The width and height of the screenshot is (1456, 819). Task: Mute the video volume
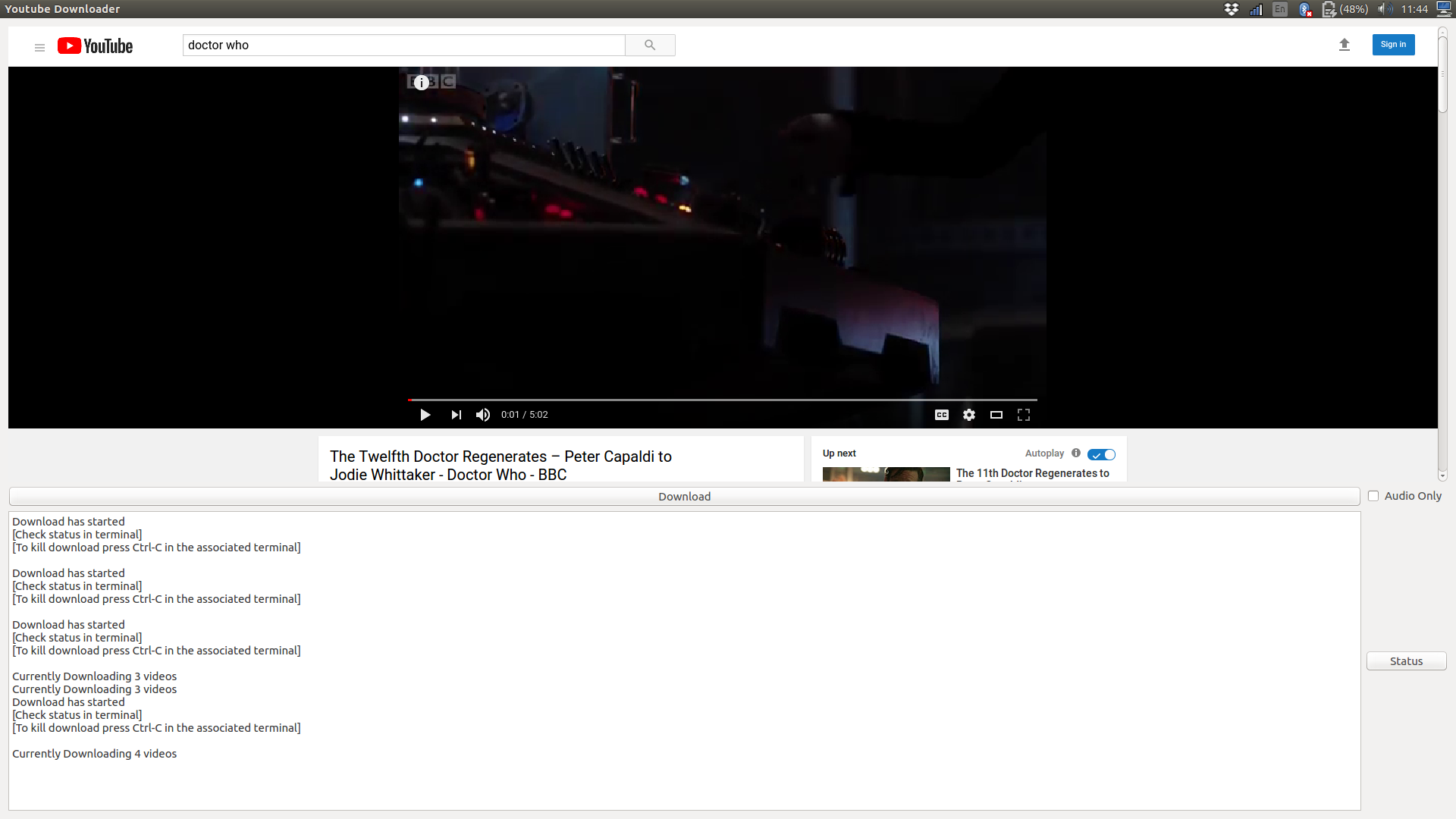pos(483,415)
